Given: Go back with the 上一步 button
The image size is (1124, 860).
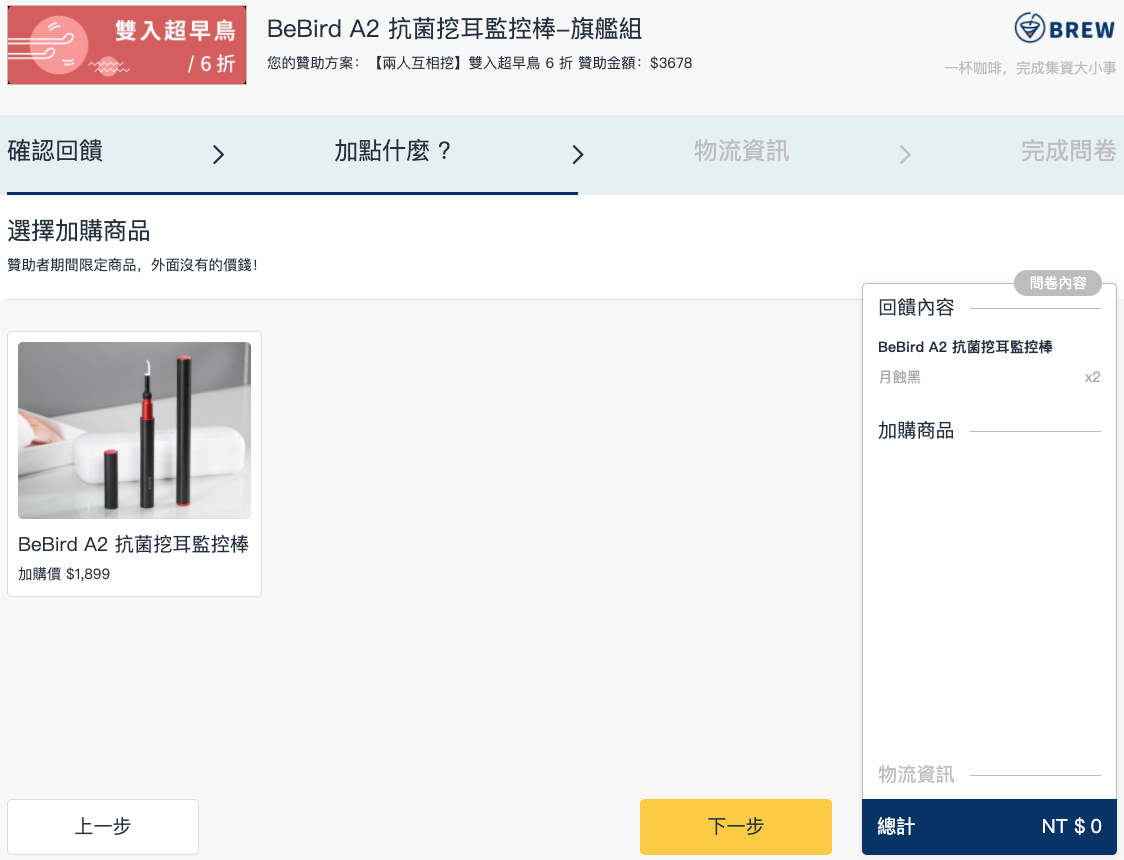Looking at the screenshot, I should coord(103,826).
